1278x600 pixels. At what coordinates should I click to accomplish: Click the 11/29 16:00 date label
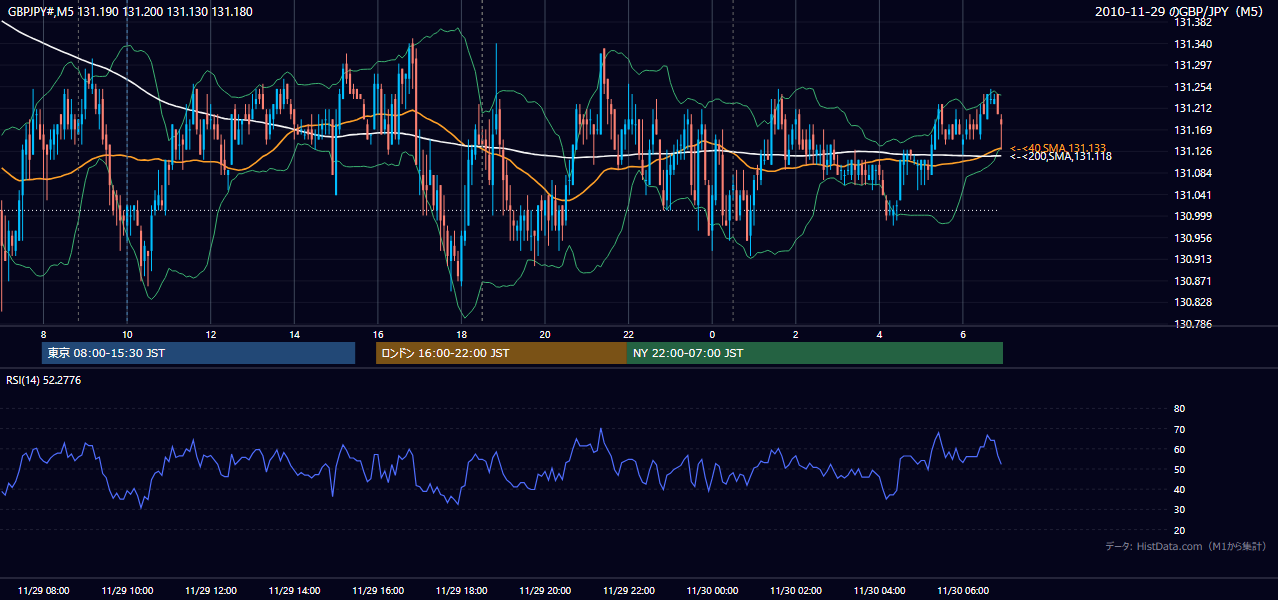378,591
